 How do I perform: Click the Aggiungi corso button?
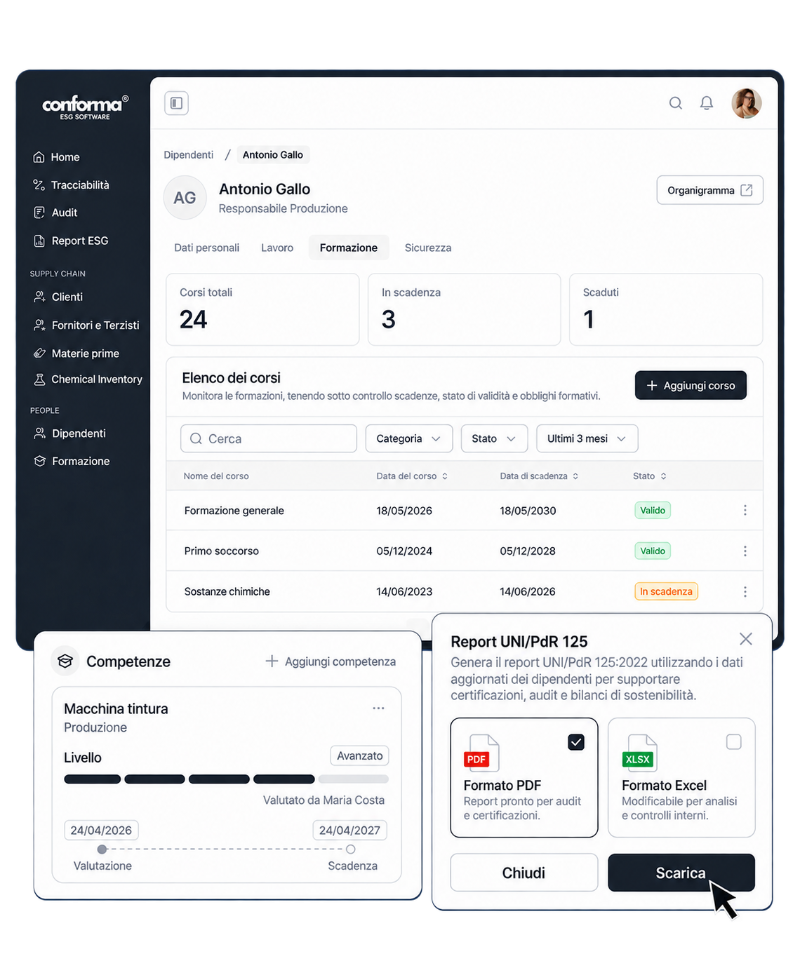click(690, 385)
